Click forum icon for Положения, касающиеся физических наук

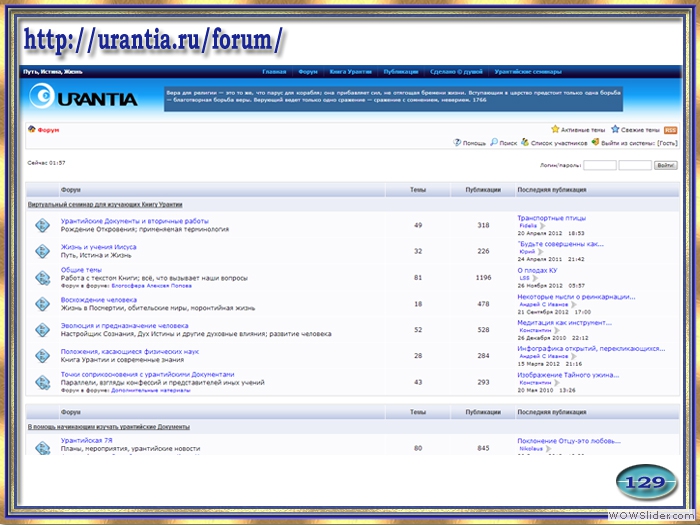click(42, 355)
